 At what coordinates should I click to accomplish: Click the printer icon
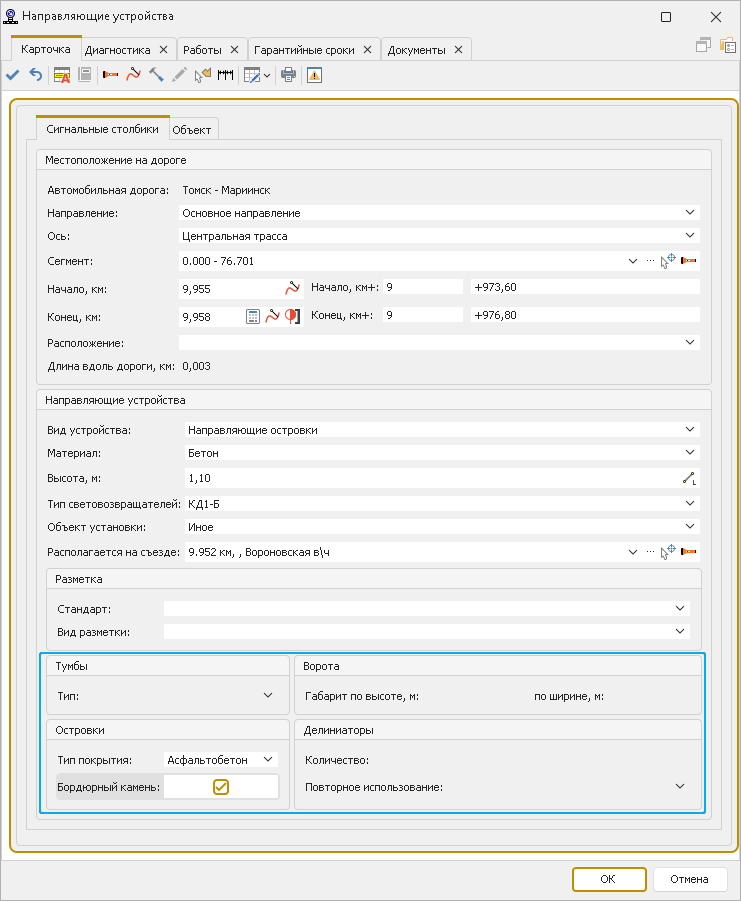(x=288, y=75)
